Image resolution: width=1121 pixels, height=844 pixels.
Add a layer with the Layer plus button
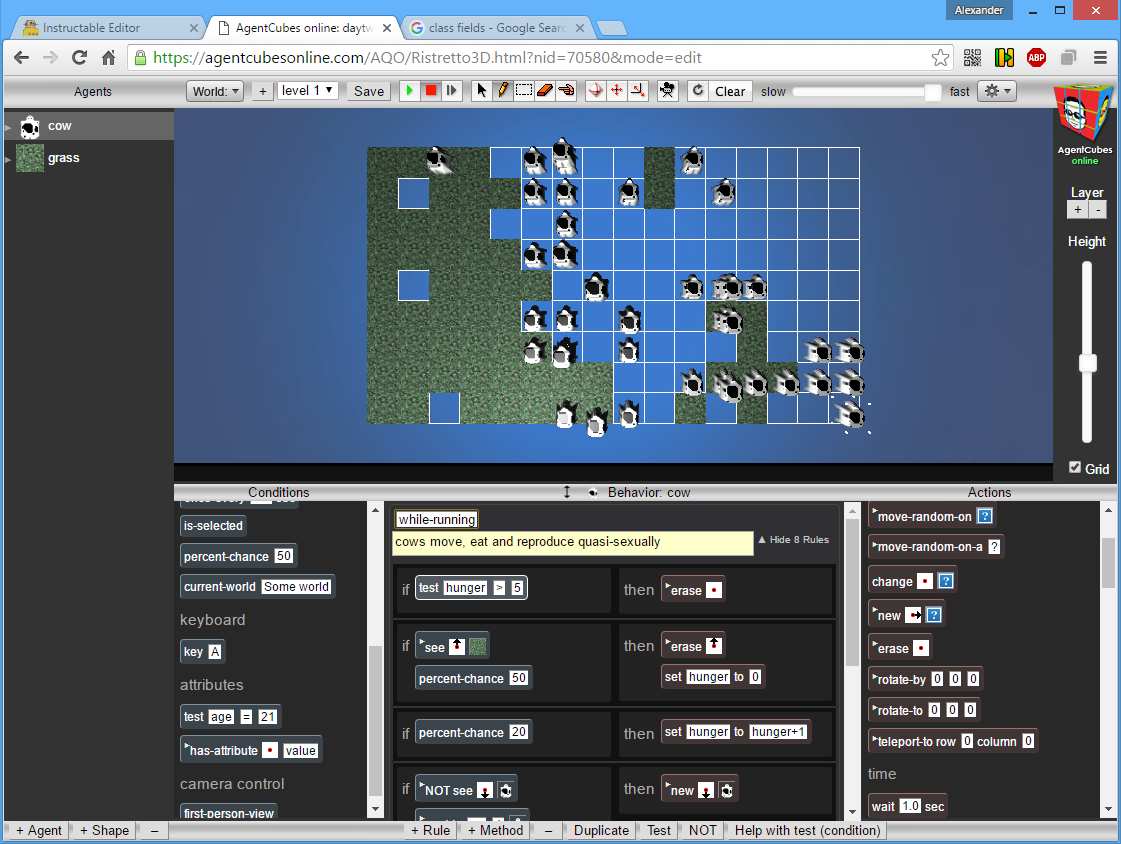point(1077,209)
